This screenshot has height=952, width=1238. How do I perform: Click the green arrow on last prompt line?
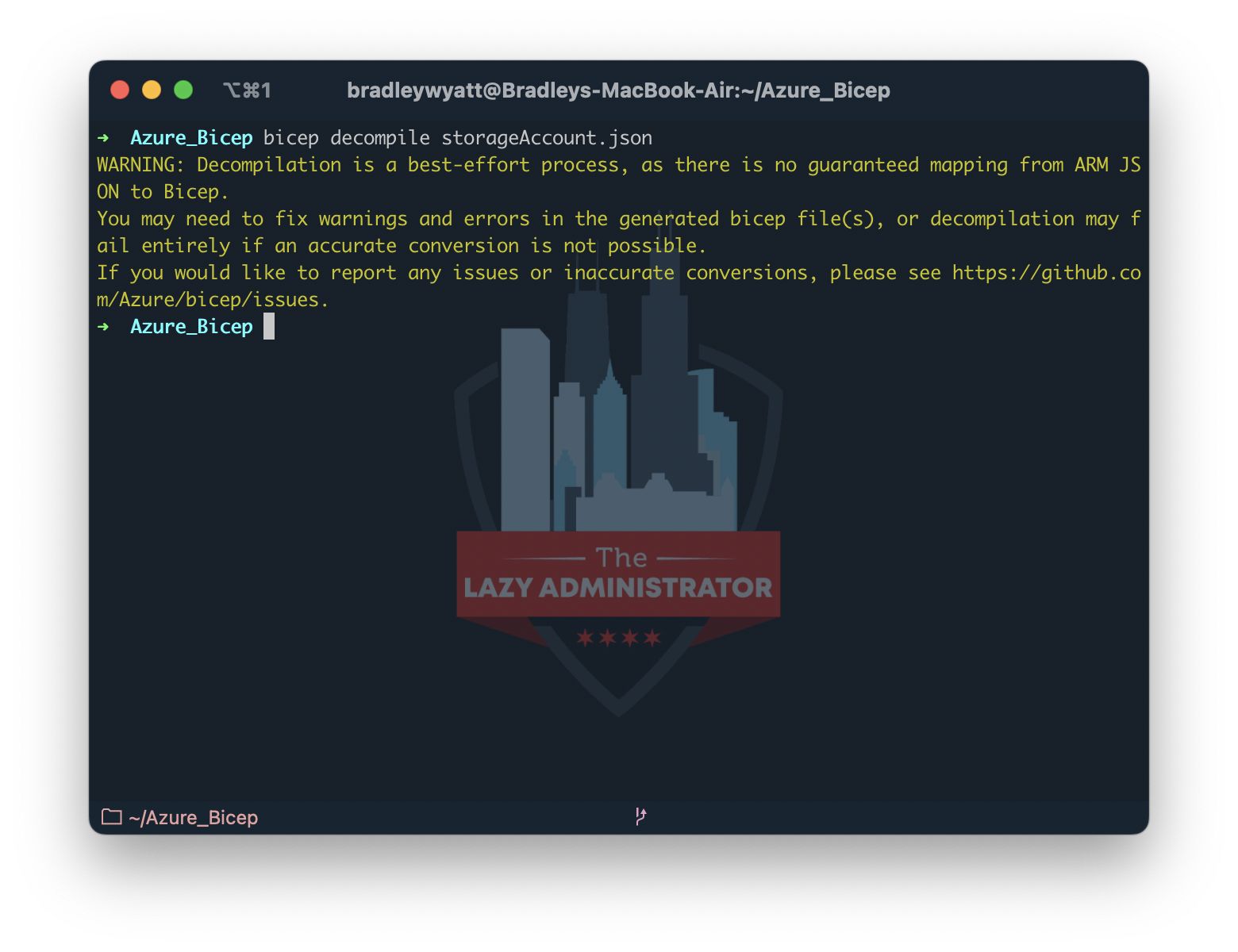pyautogui.click(x=103, y=327)
